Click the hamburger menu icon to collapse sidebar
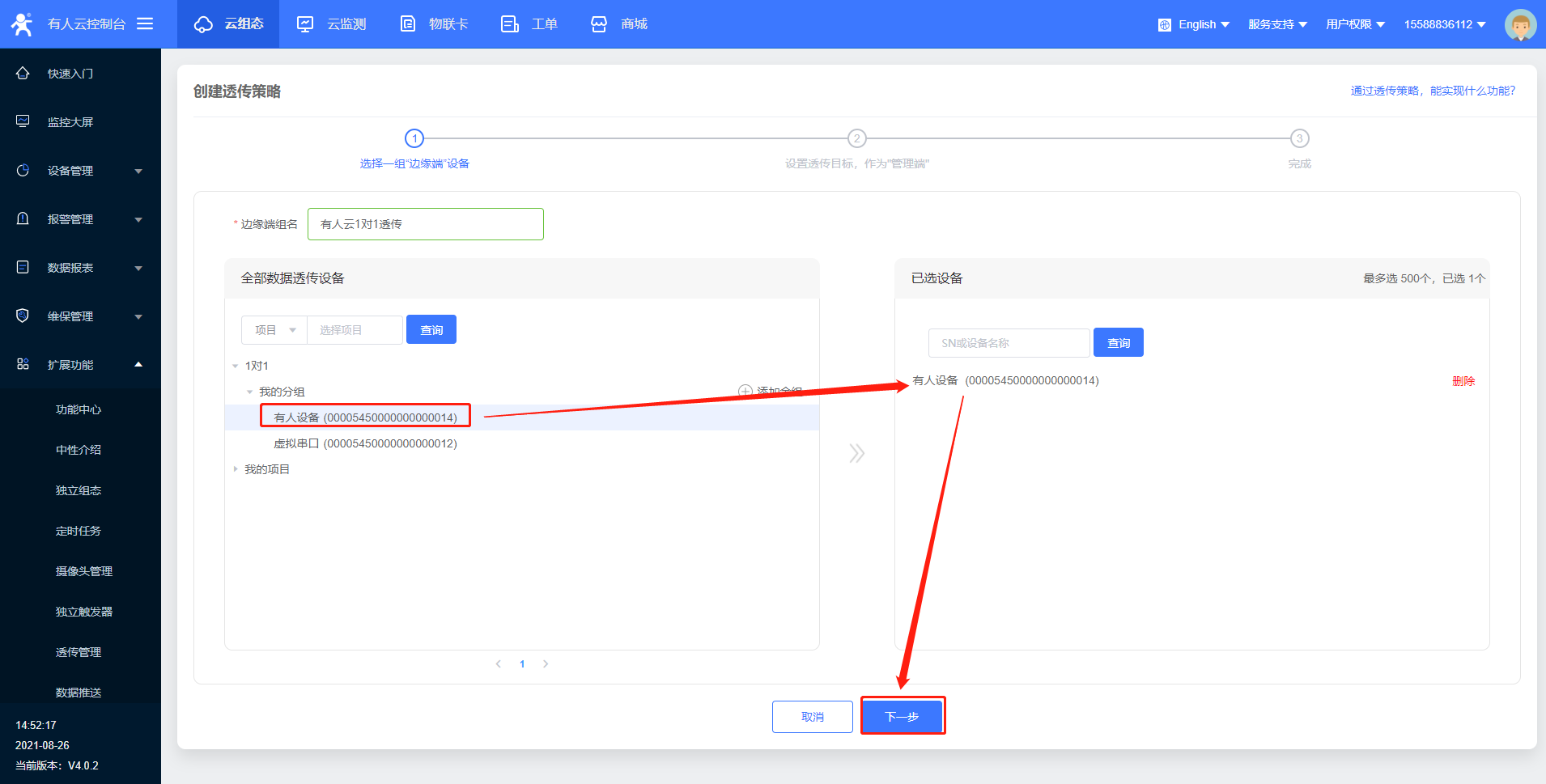This screenshot has height=784, width=1546. (x=145, y=23)
